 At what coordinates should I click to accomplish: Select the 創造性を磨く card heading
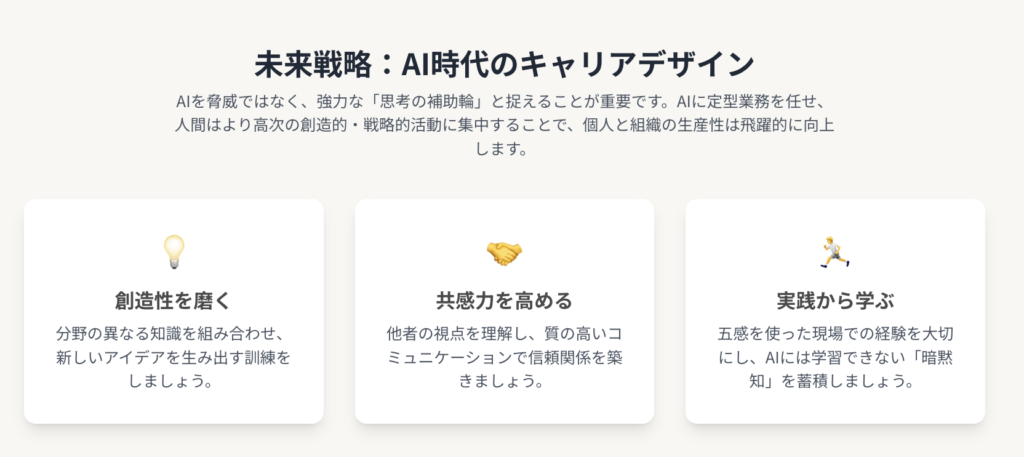174,301
